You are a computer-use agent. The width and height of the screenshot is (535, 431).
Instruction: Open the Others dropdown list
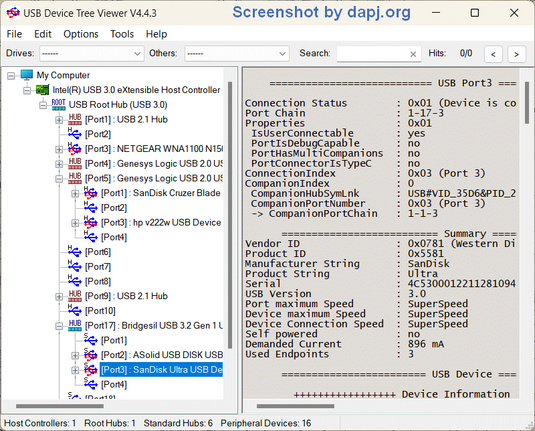coord(237,54)
